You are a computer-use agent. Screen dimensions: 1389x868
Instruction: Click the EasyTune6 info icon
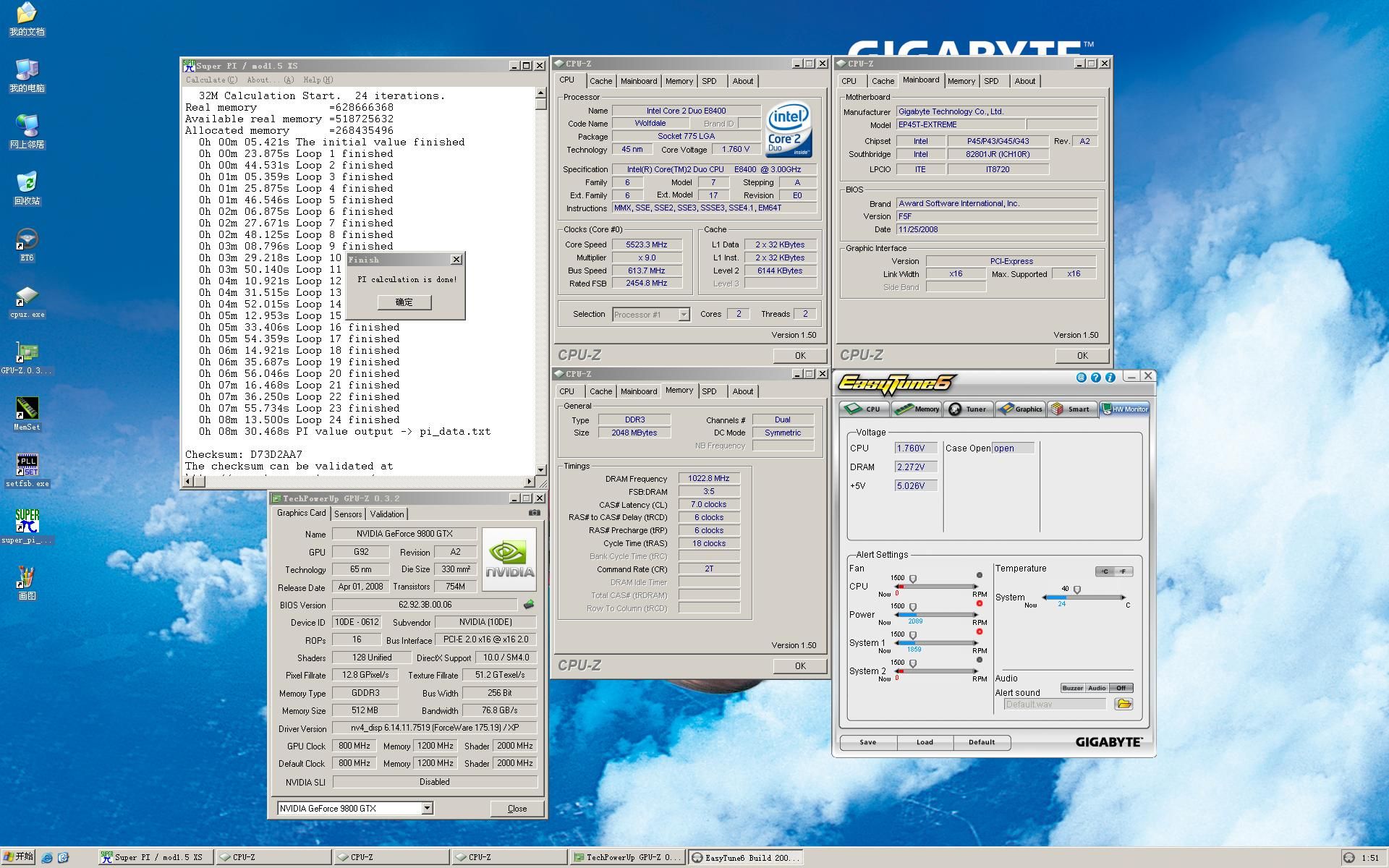click(1110, 378)
